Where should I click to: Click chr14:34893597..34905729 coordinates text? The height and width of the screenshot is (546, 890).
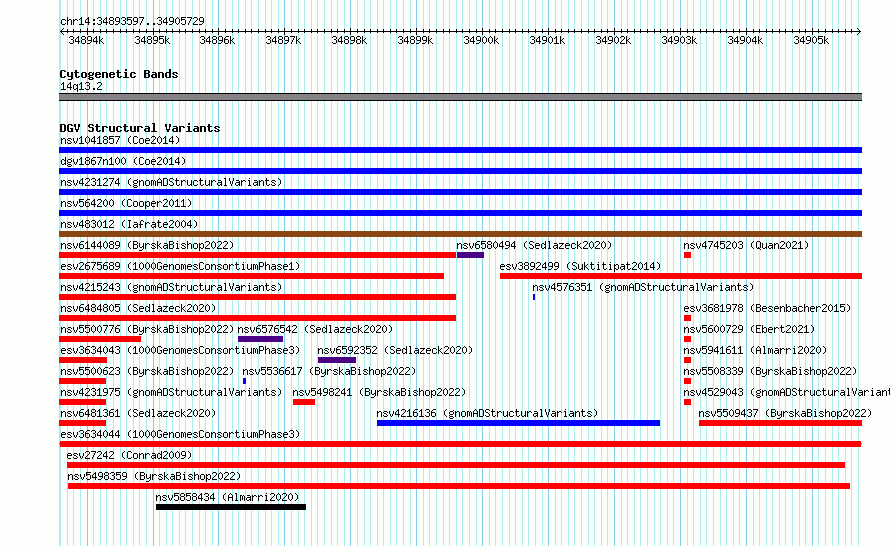(132, 21)
